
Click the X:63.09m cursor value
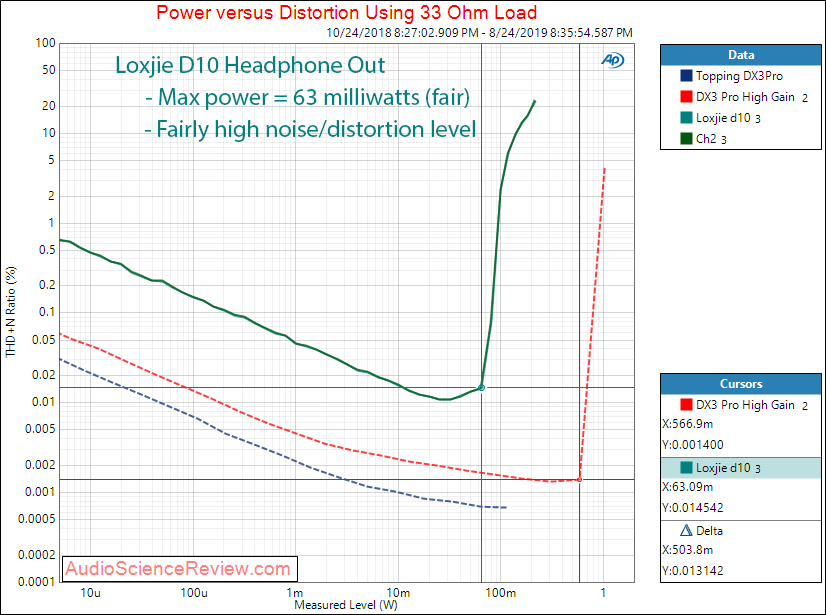point(687,487)
